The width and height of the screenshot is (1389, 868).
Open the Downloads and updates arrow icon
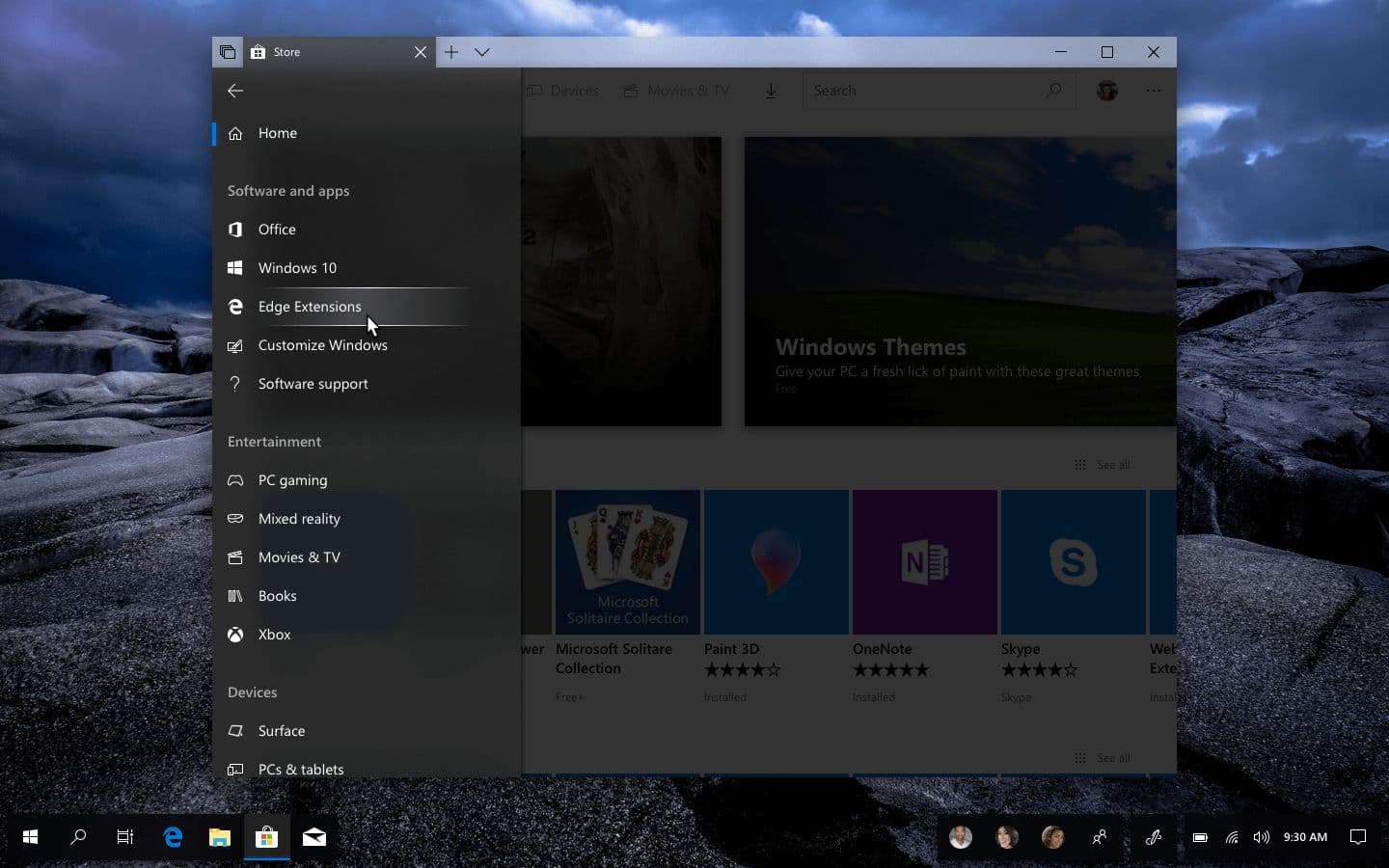pos(771,90)
